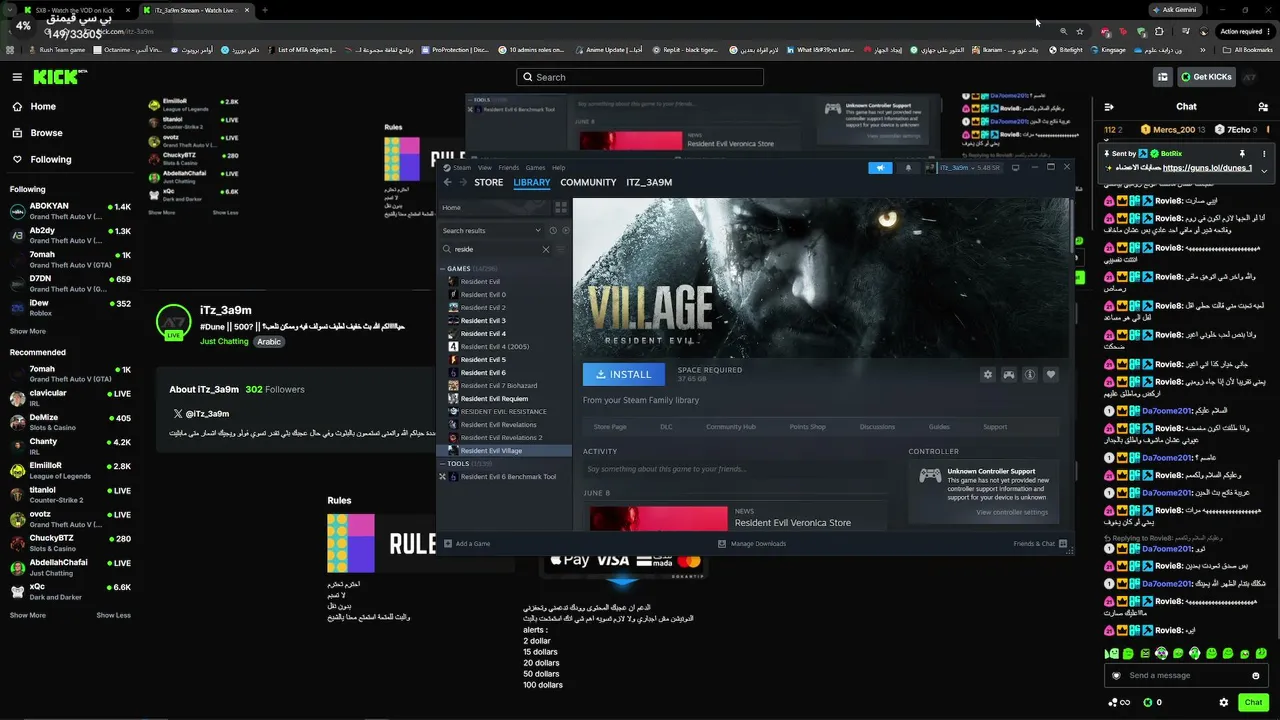Show more followed channels
The image size is (1280, 720).
click(28, 331)
